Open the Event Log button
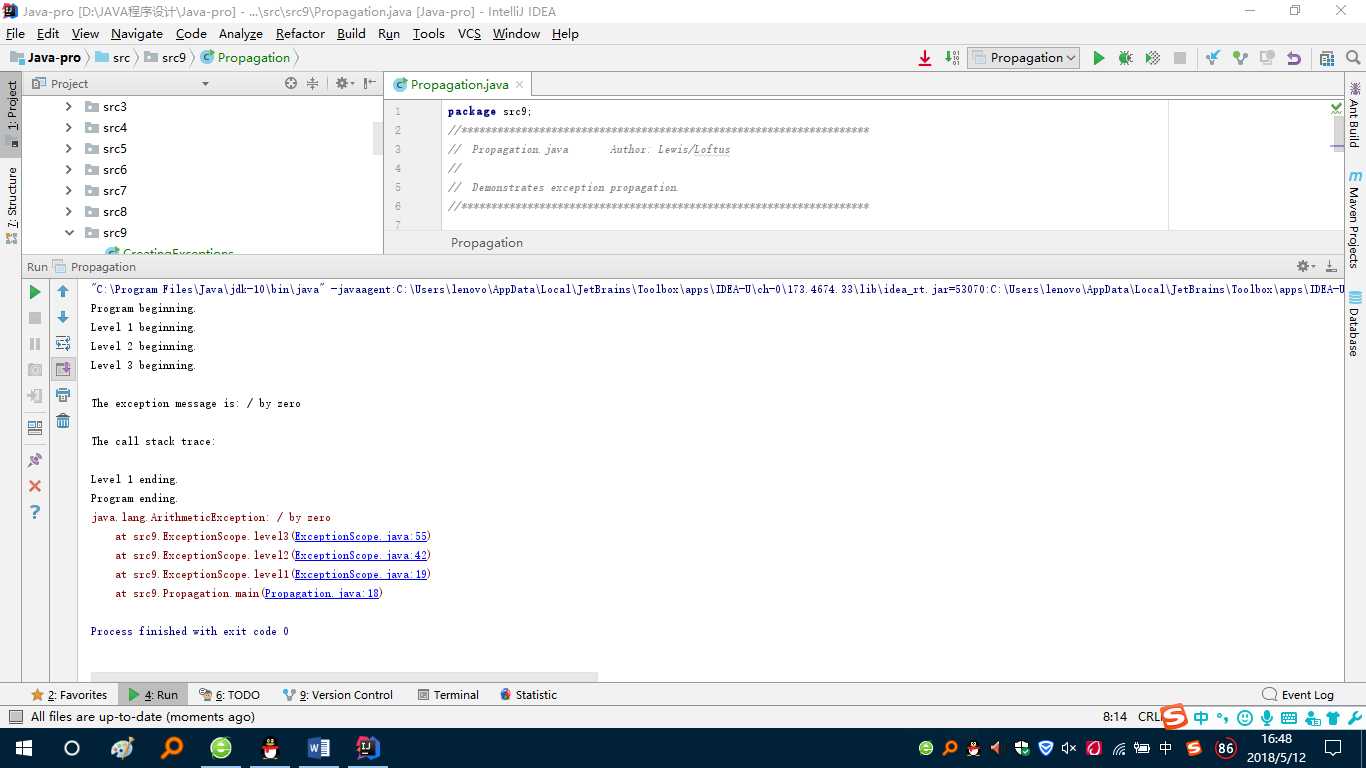Image resolution: width=1366 pixels, height=768 pixels. pos(1298,695)
